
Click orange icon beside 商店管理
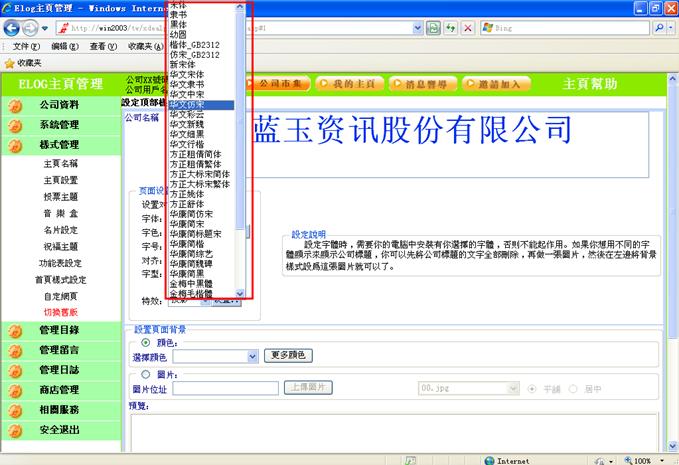coord(14,389)
